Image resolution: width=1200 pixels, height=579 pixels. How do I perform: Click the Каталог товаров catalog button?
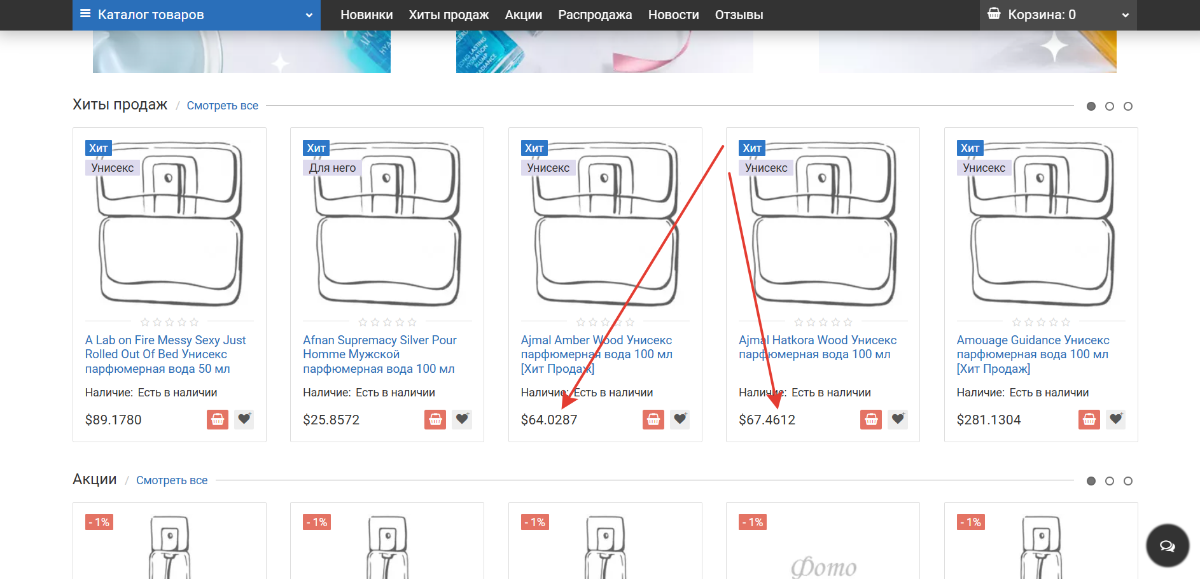click(x=197, y=15)
